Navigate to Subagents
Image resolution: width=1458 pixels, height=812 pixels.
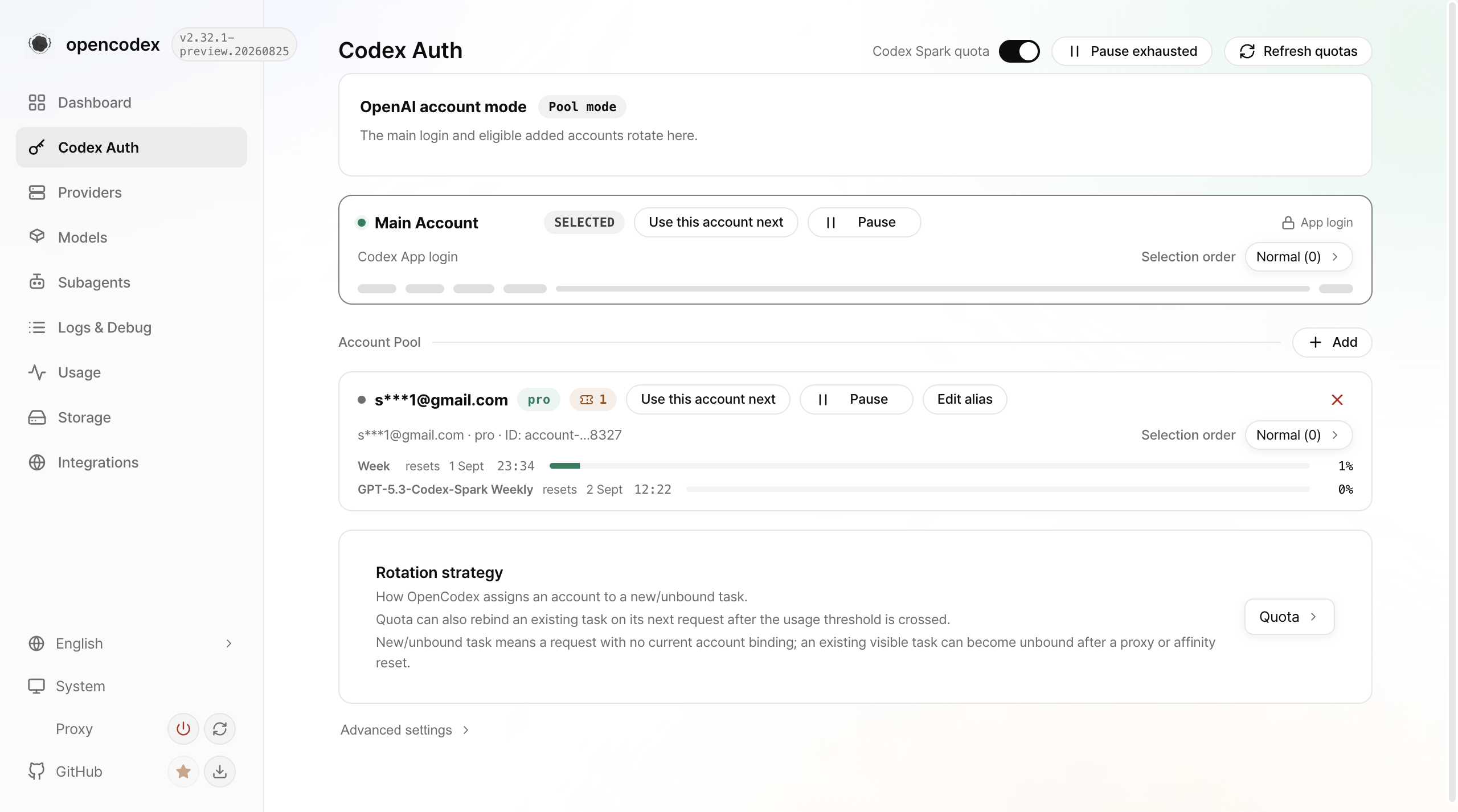tap(132, 282)
